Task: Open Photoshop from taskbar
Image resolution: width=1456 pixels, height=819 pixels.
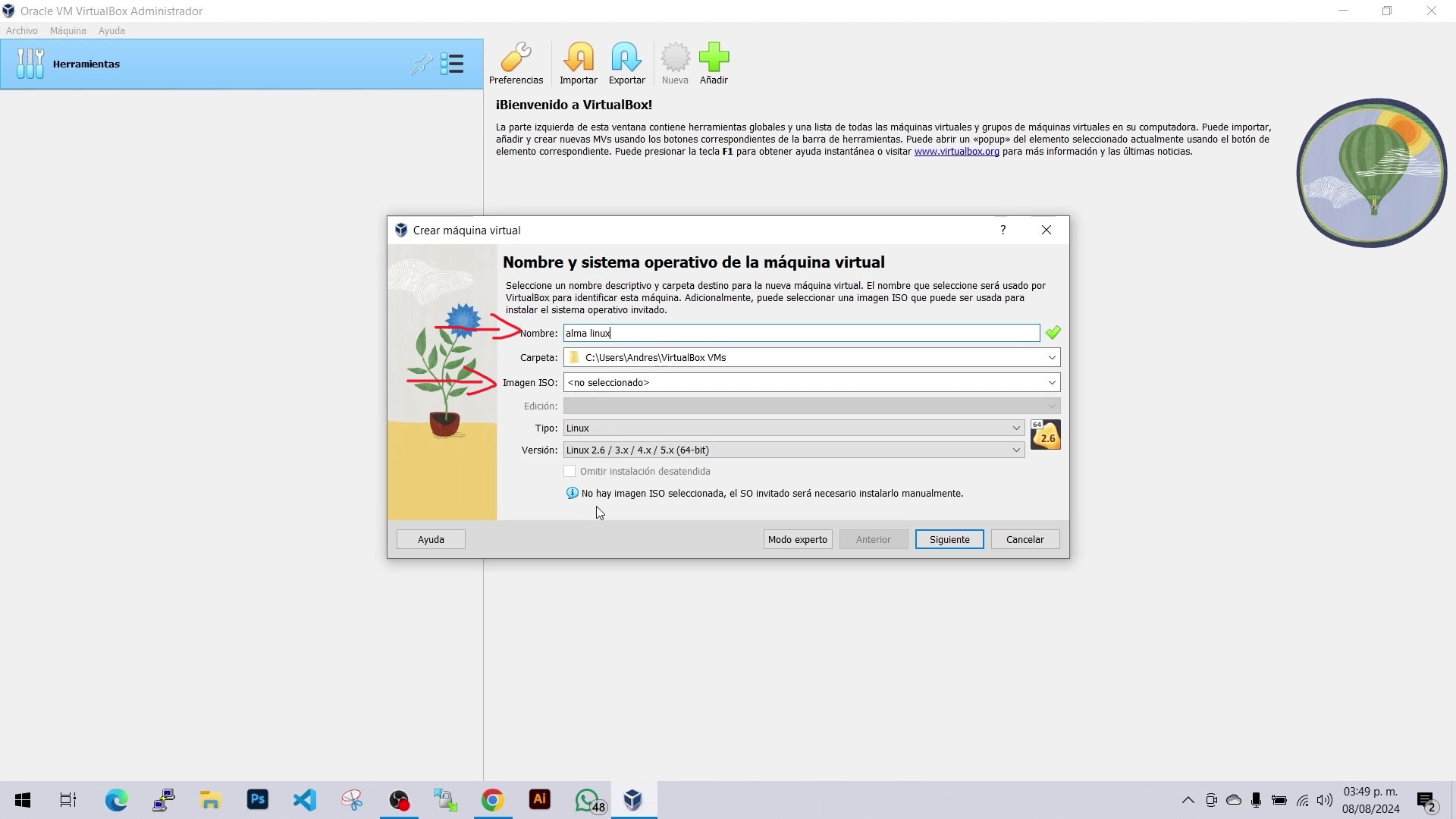Action: (258, 800)
